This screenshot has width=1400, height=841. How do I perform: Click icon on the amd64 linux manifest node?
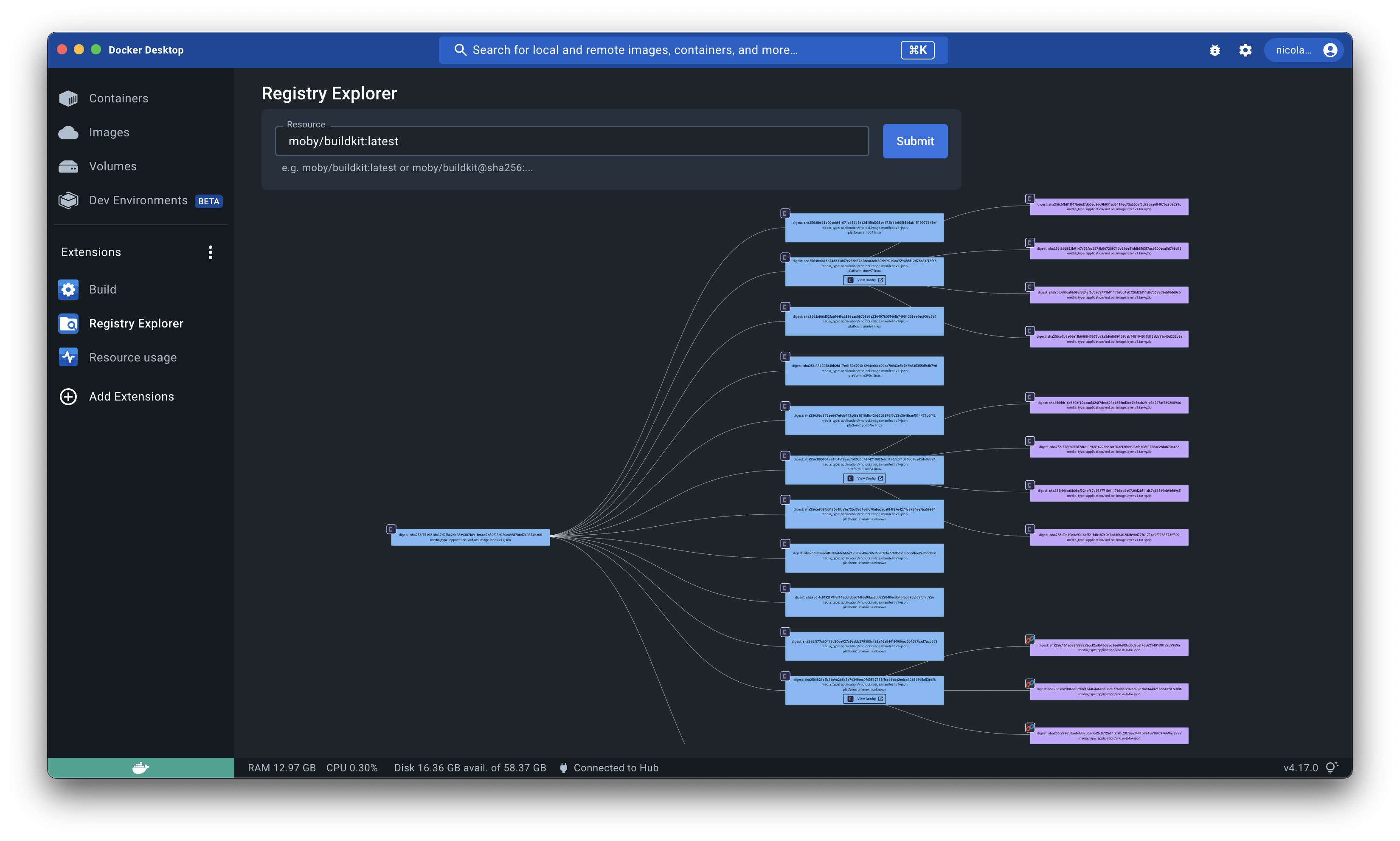[785, 214]
